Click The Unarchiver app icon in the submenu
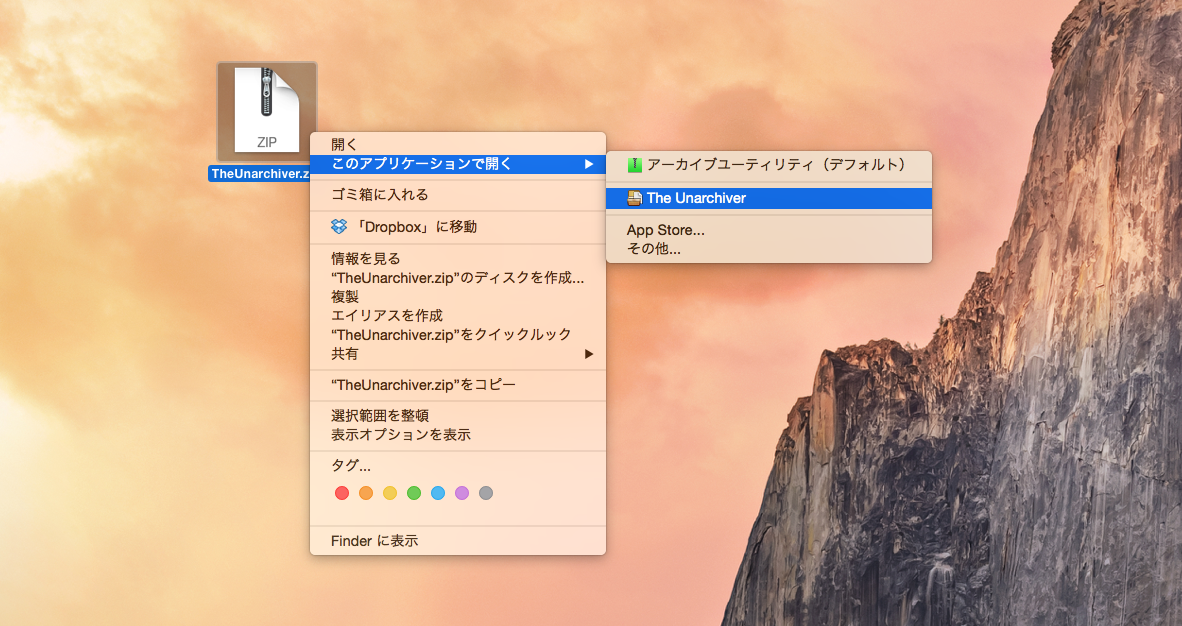This screenshot has width=1182, height=626. tap(635, 198)
